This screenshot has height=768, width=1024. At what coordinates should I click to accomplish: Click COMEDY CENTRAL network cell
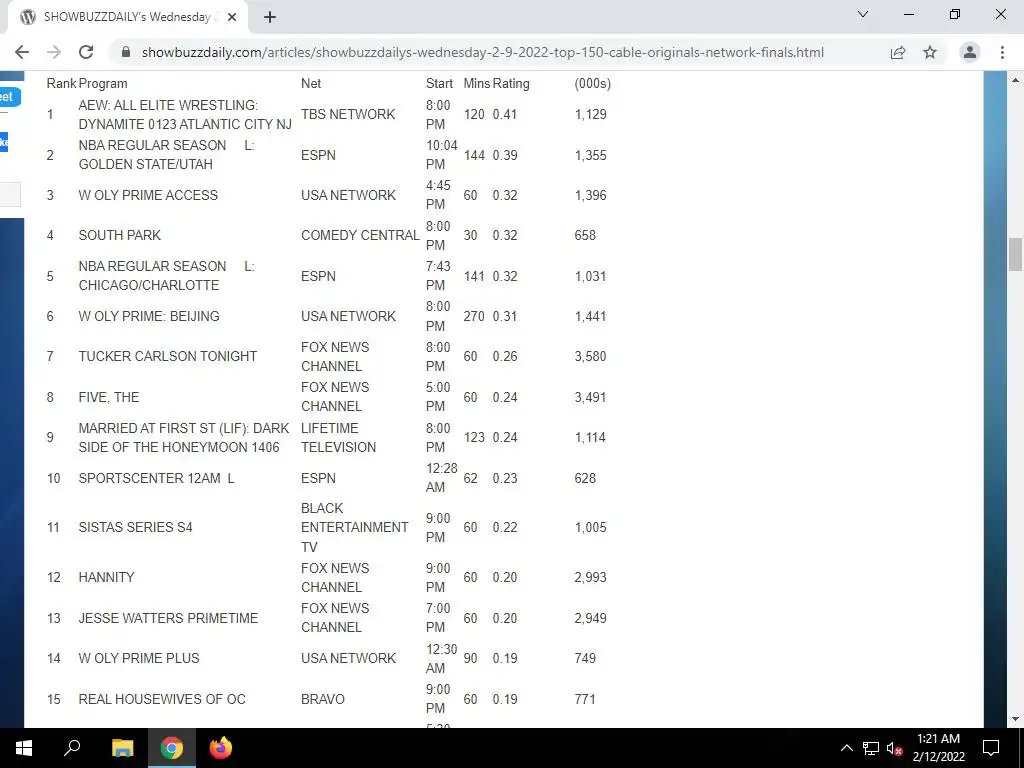coord(360,235)
